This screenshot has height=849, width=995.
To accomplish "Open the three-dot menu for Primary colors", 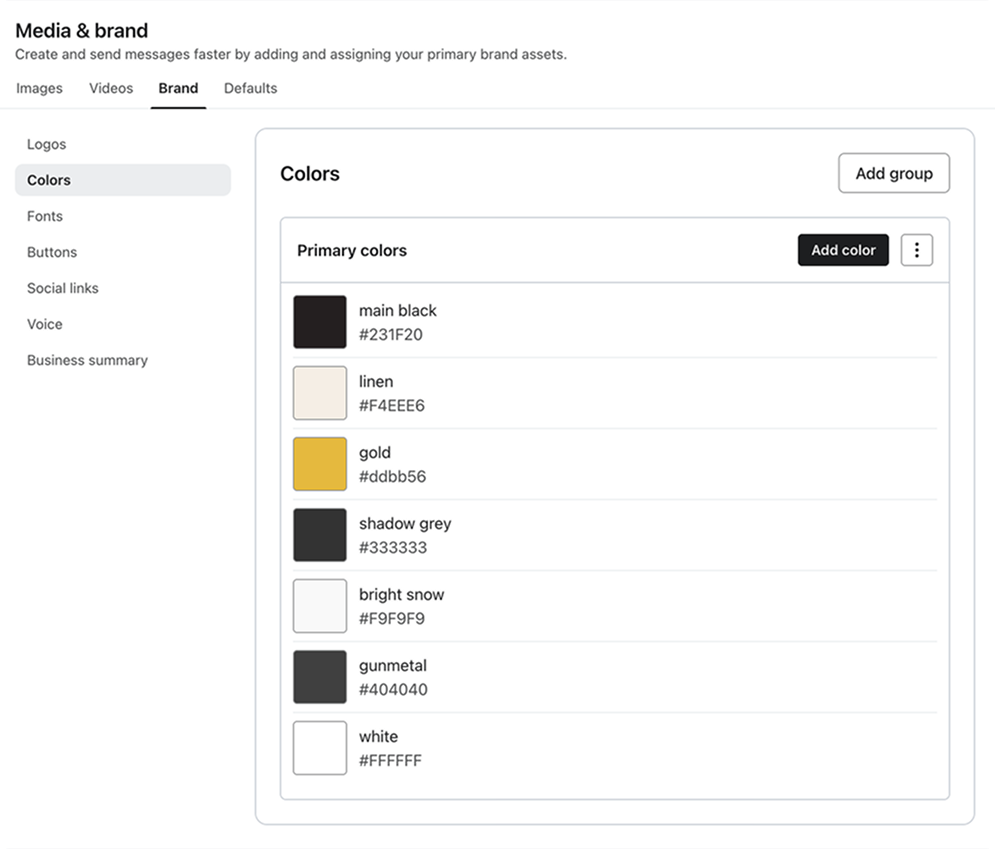I will 916,250.
